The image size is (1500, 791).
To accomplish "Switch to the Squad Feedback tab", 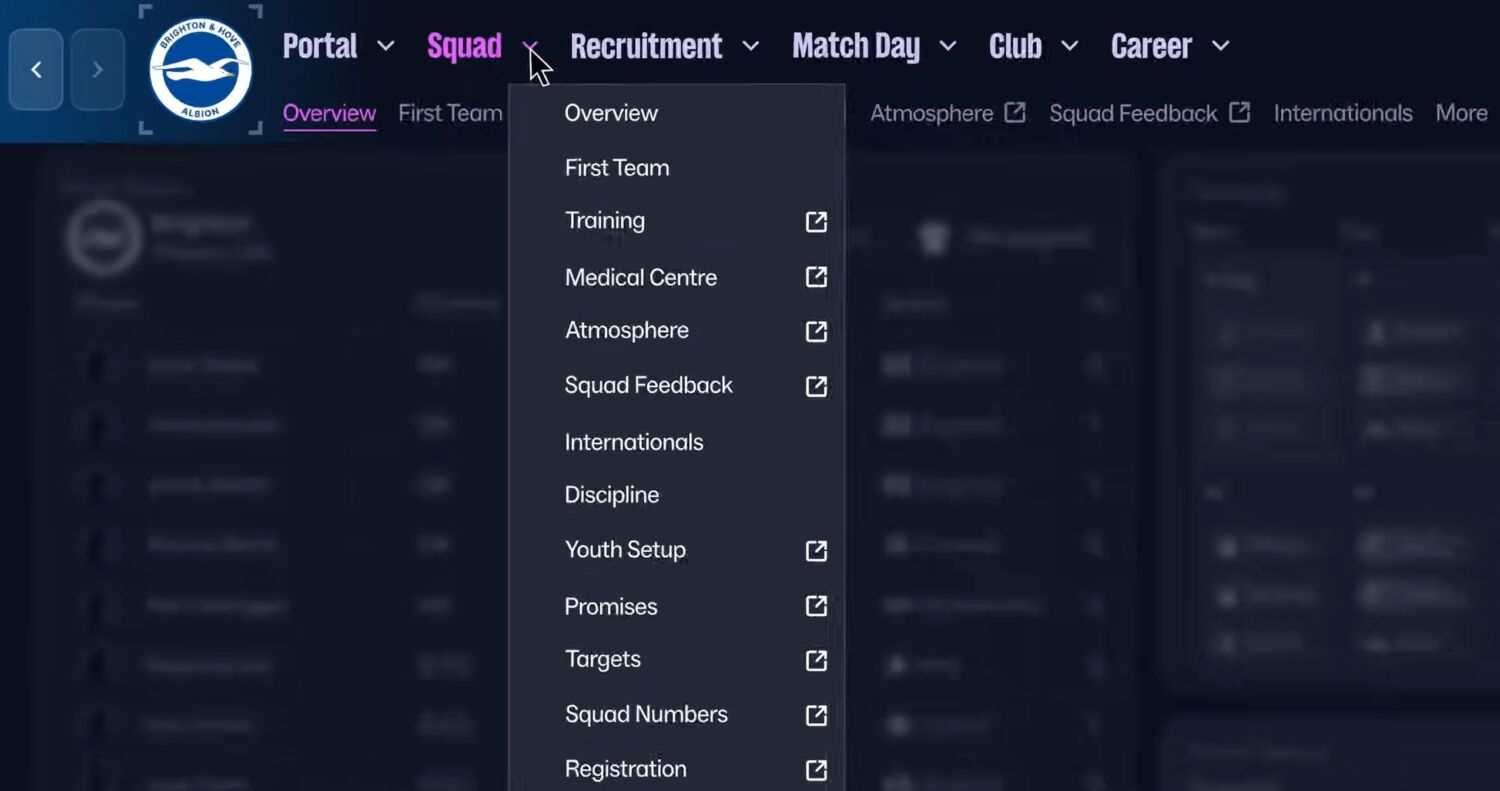I will coord(1133,114).
